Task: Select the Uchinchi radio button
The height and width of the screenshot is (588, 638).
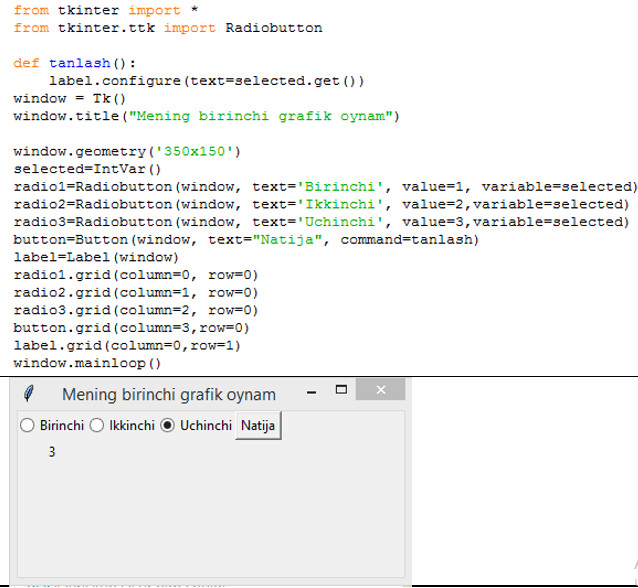Action: point(168,426)
